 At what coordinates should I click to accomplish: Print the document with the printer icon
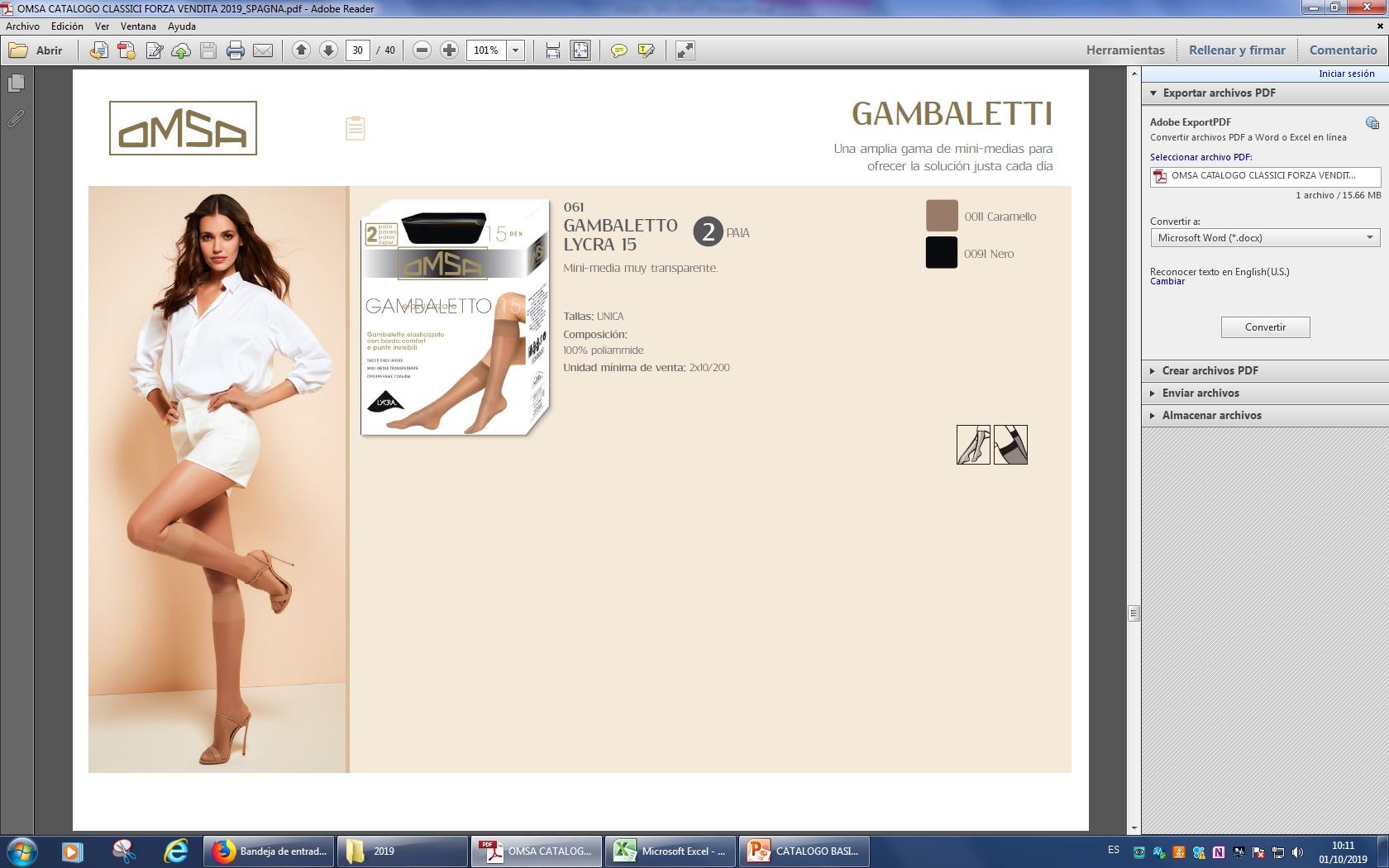tap(236, 50)
